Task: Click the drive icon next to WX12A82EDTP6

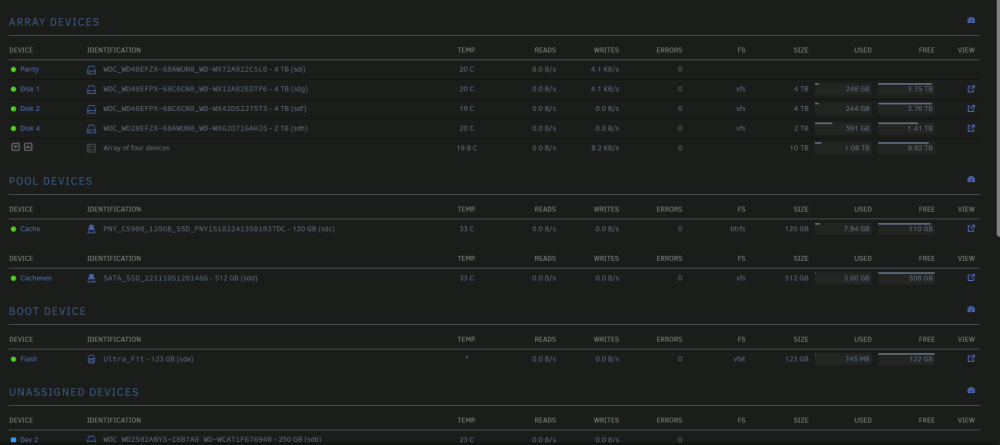Action: tap(91, 89)
